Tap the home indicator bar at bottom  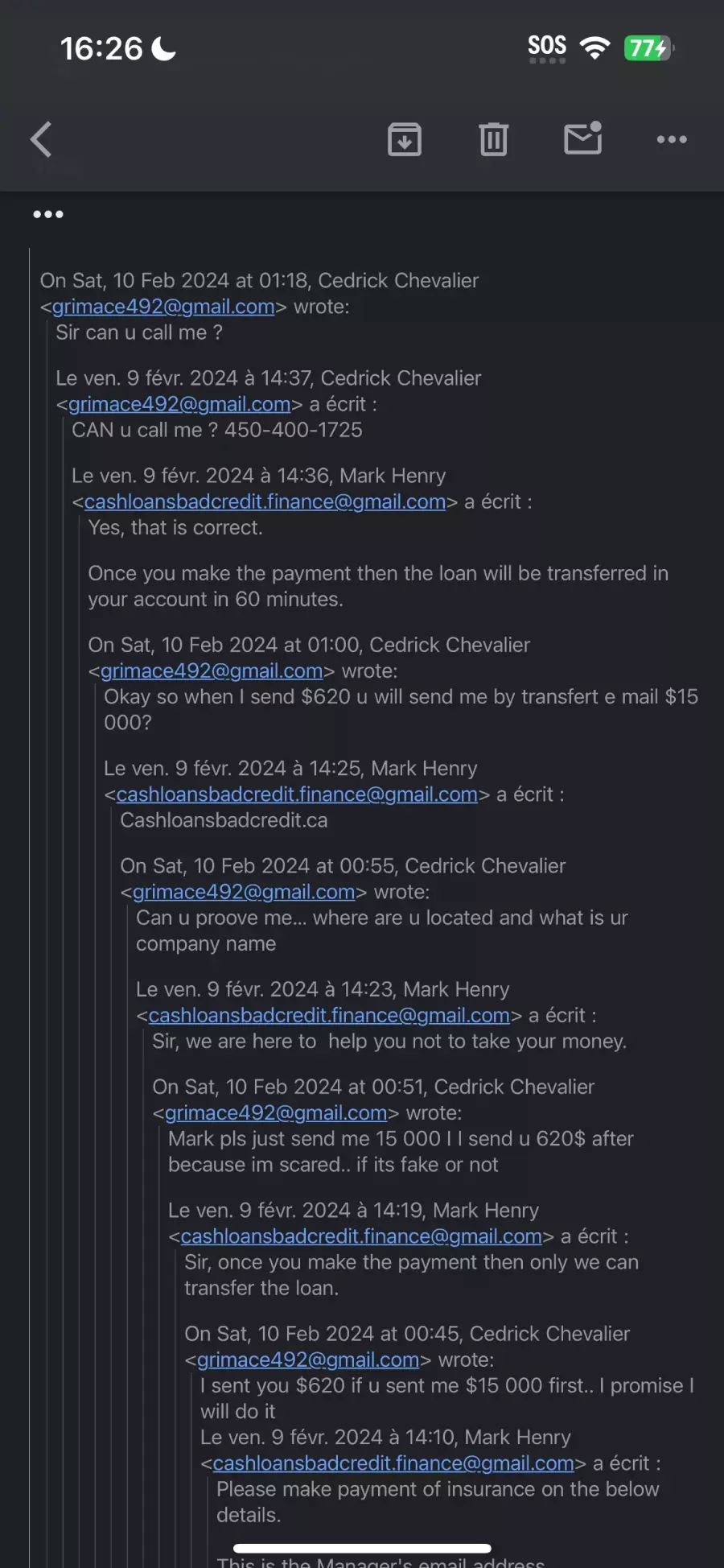362,1548
